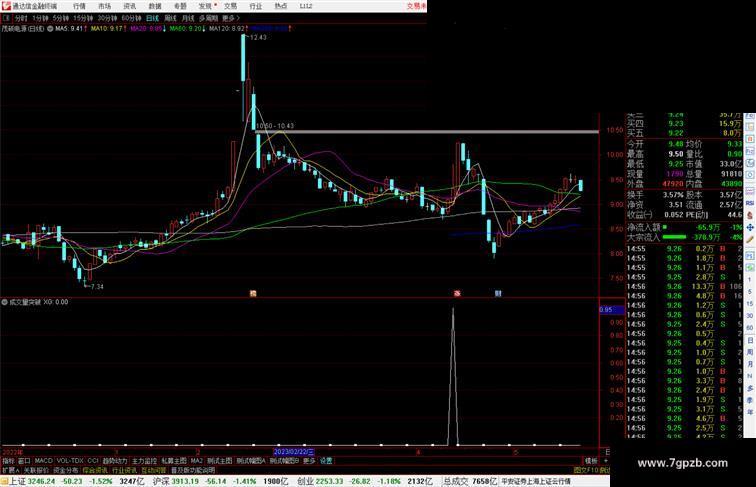756x487 pixels.
Task: Select the VOL-TDX indicator tab
Action: [x=70, y=461]
